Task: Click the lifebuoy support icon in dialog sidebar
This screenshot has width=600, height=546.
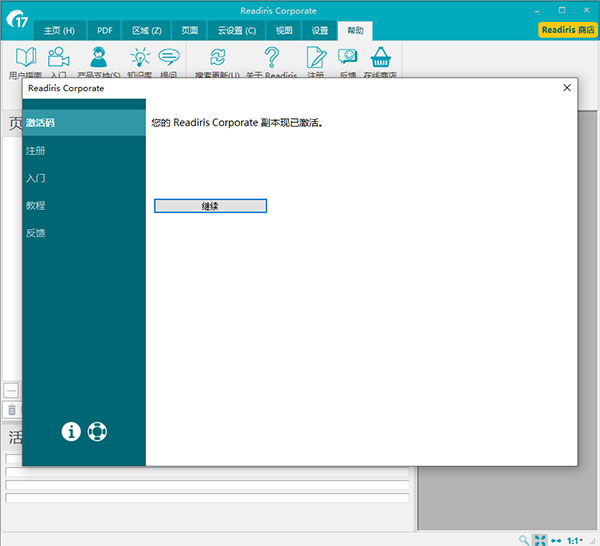Action: [x=97, y=432]
